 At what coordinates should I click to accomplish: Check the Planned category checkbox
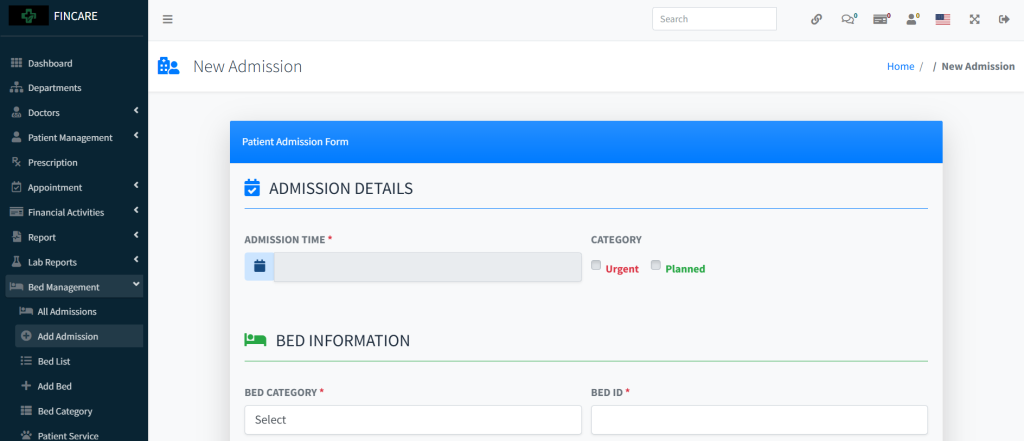656,266
